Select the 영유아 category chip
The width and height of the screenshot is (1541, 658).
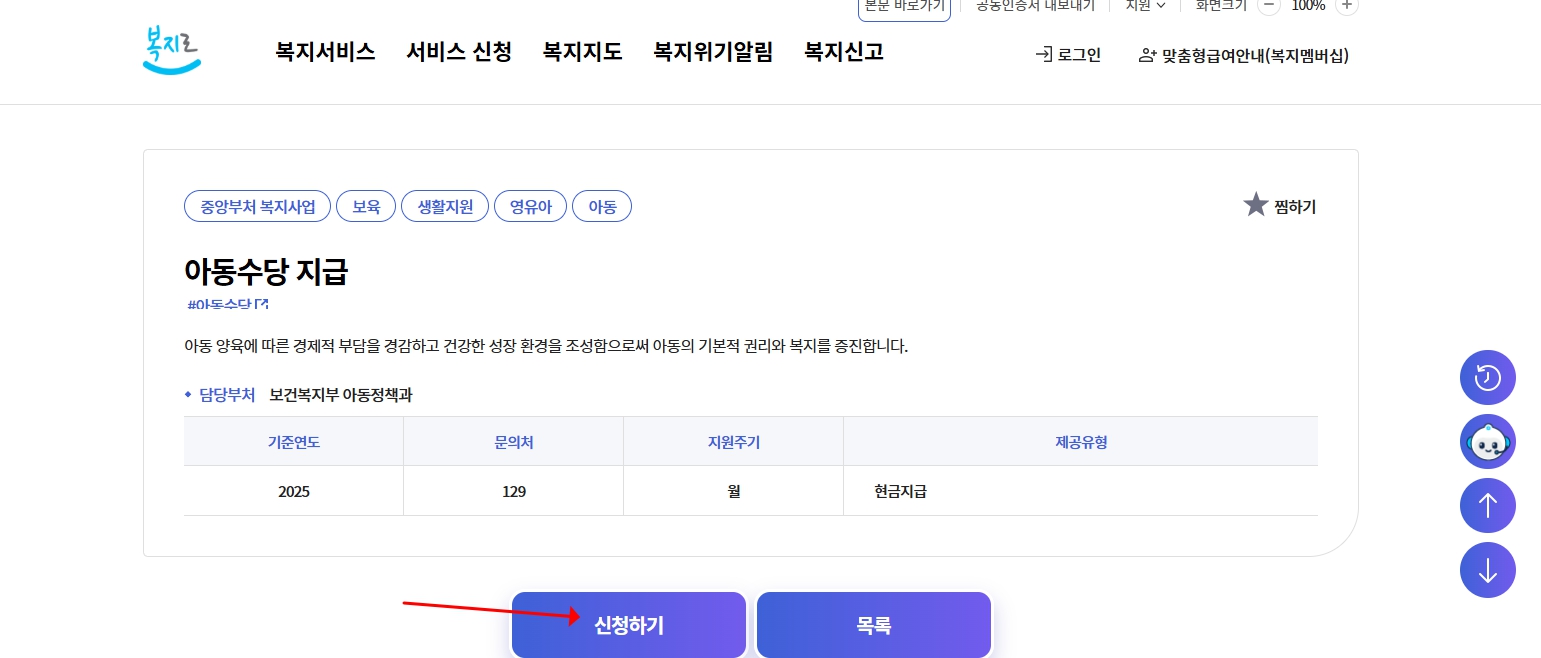coord(530,206)
